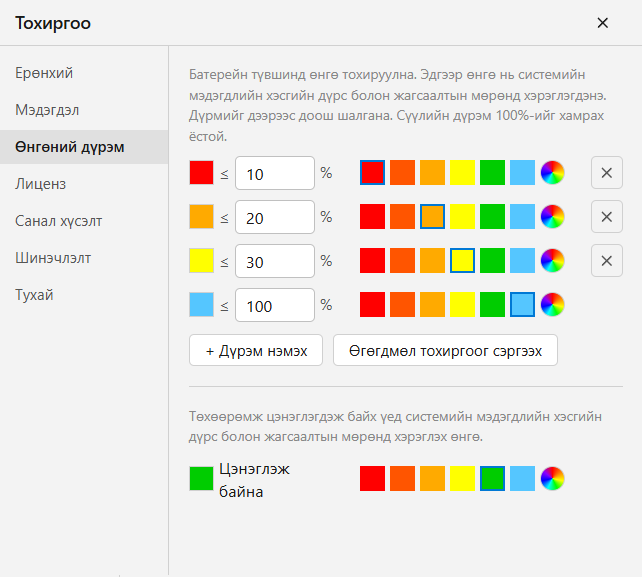This screenshot has width=642, height=577.
Task: Focus the threshold field containing 30
Action: [x=275, y=261]
